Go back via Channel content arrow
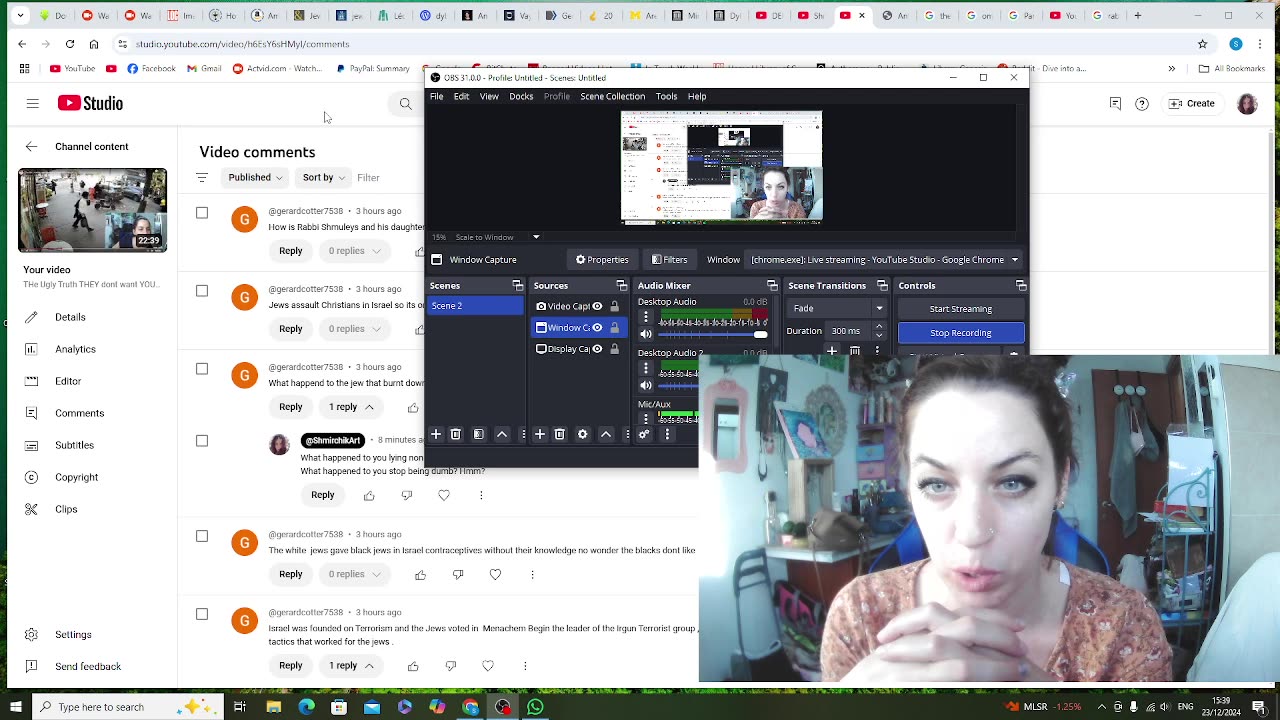Image resolution: width=1280 pixels, height=720 pixels. [x=31, y=147]
